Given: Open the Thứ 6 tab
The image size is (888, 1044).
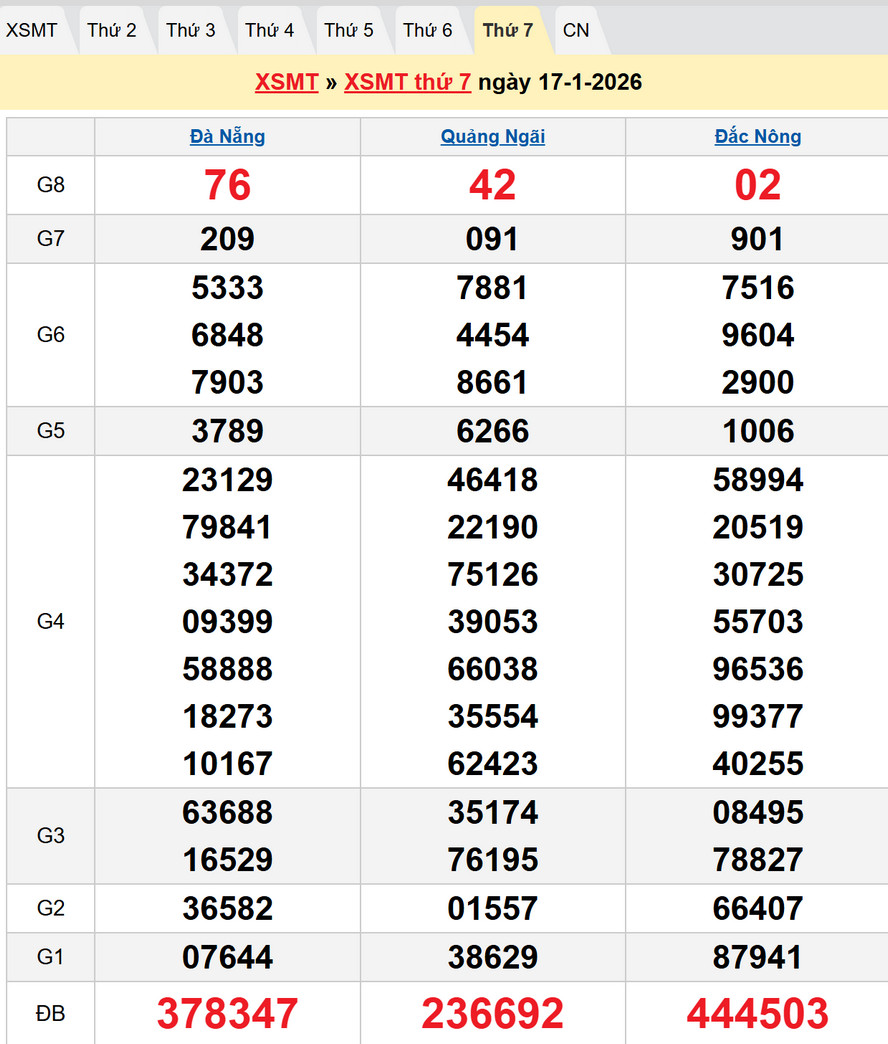Looking at the screenshot, I should (x=427, y=30).
